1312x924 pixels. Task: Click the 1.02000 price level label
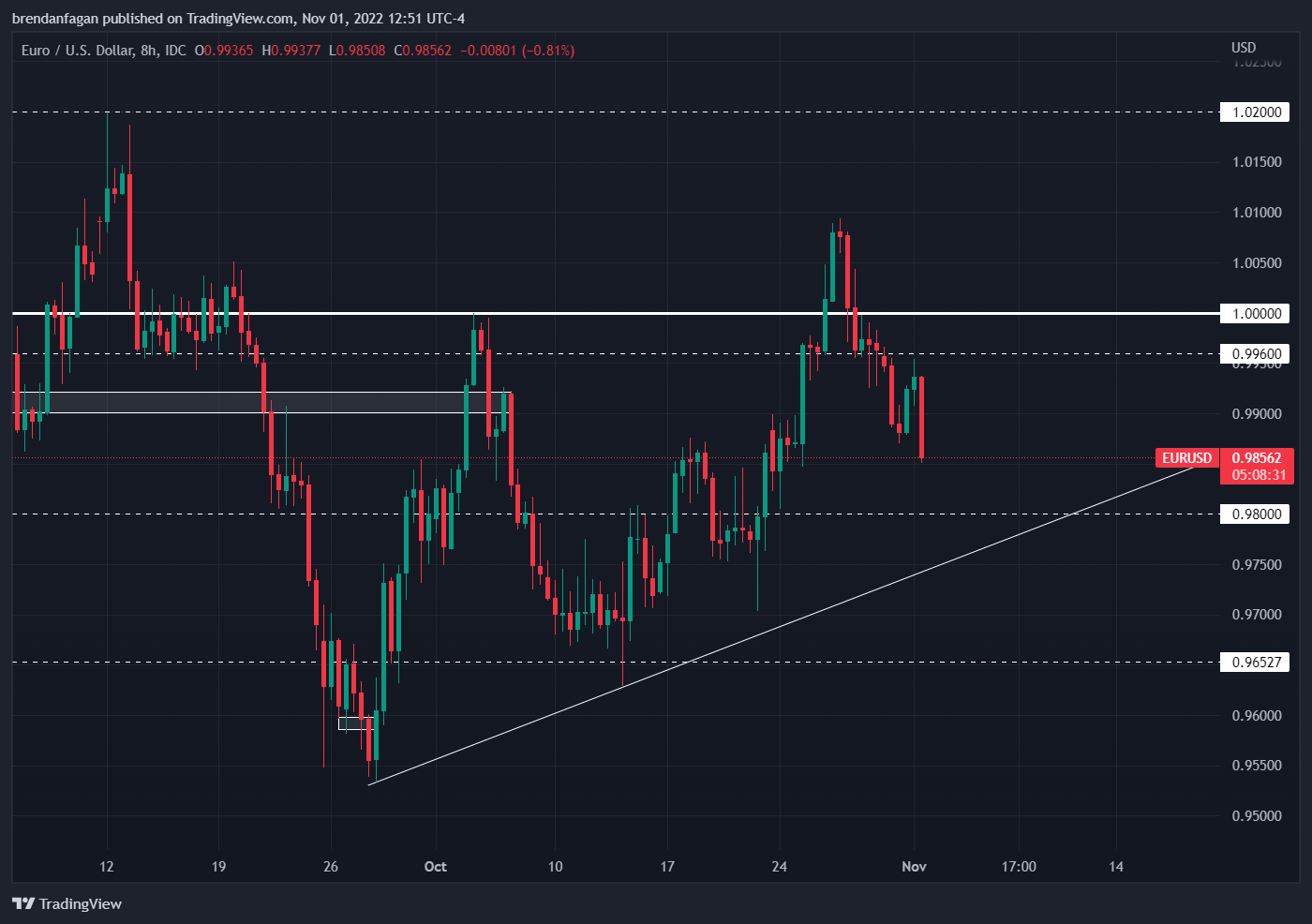1255,112
